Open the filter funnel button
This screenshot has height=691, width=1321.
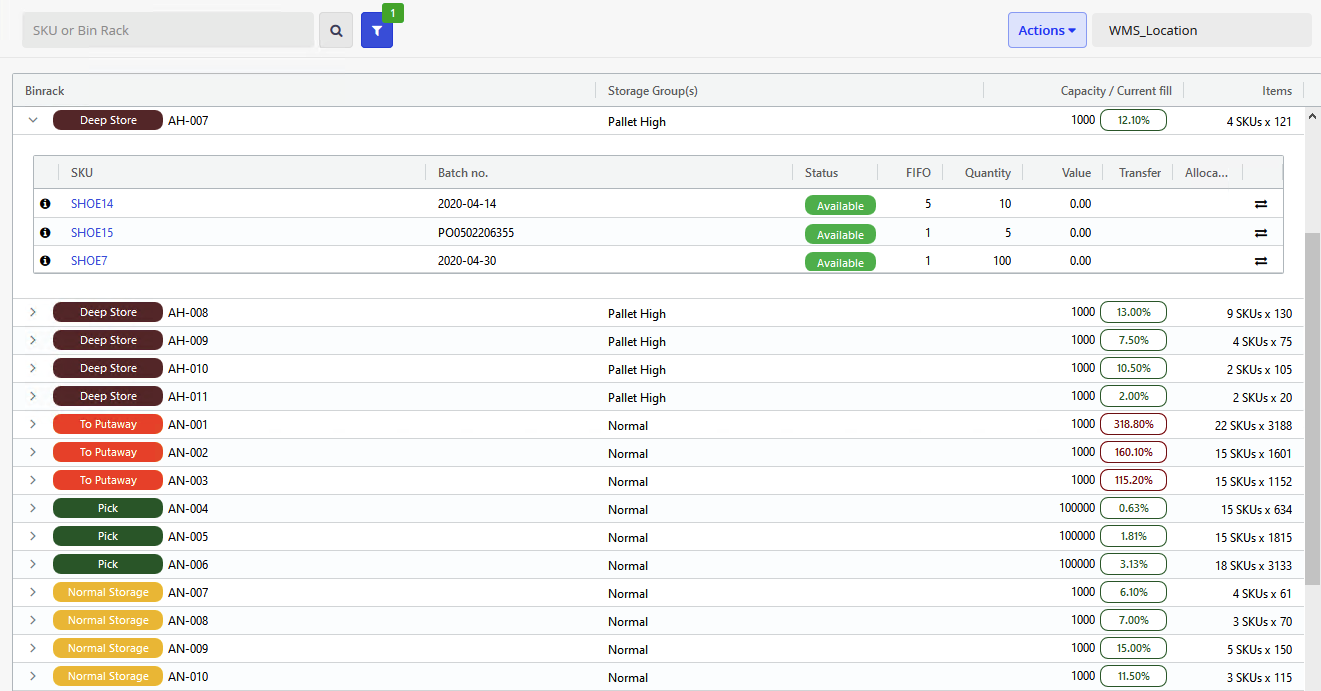click(x=377, y=30)
